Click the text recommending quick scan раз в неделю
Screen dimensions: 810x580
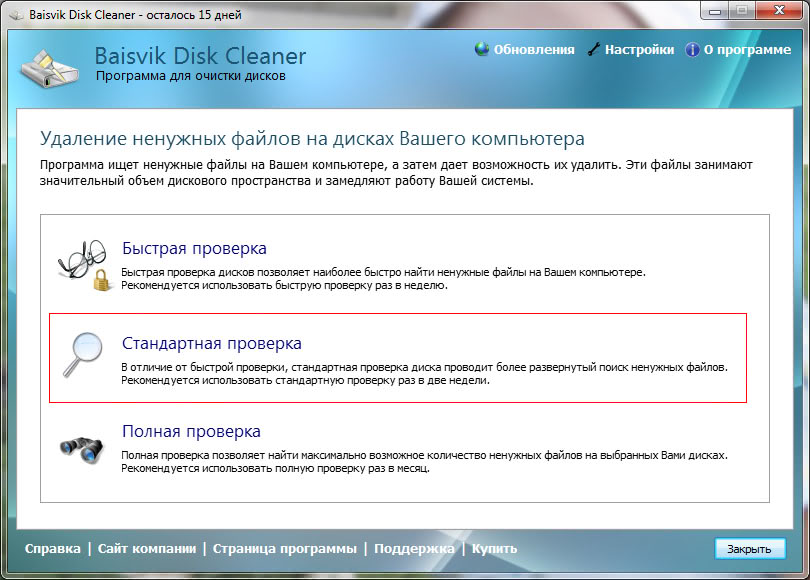(285, 286)
